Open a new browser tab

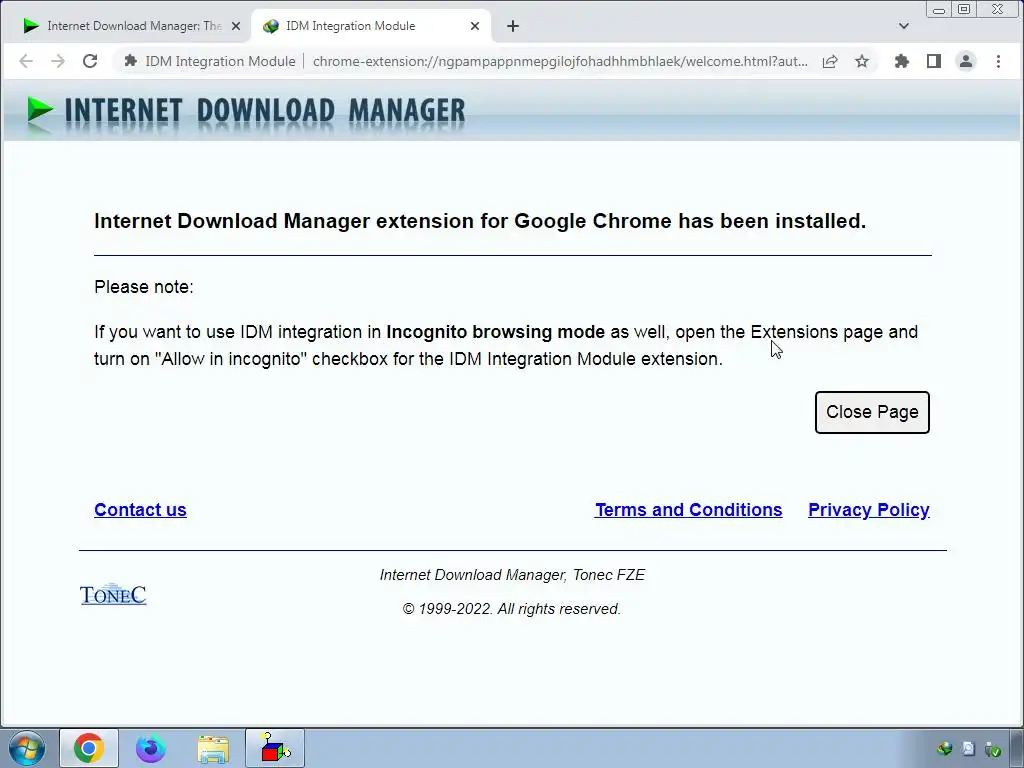(x=513, y=26)
